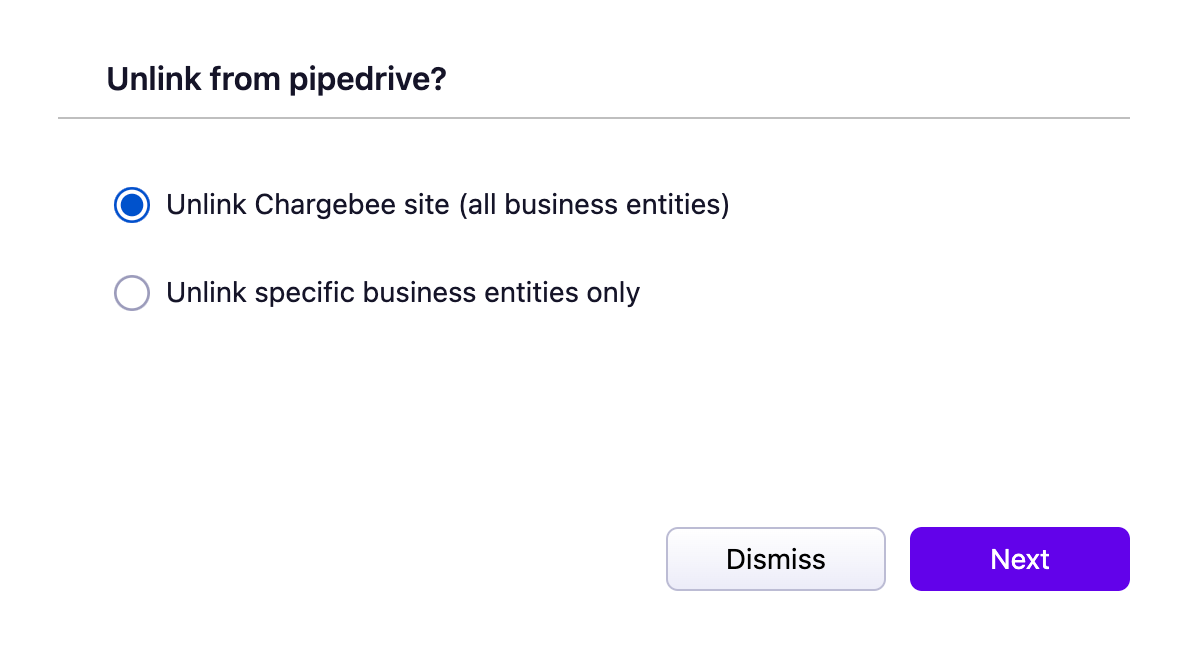Select the Unlink Chargebee site radio button
This screenshot has width=1186, height=646.
point(132,205)
